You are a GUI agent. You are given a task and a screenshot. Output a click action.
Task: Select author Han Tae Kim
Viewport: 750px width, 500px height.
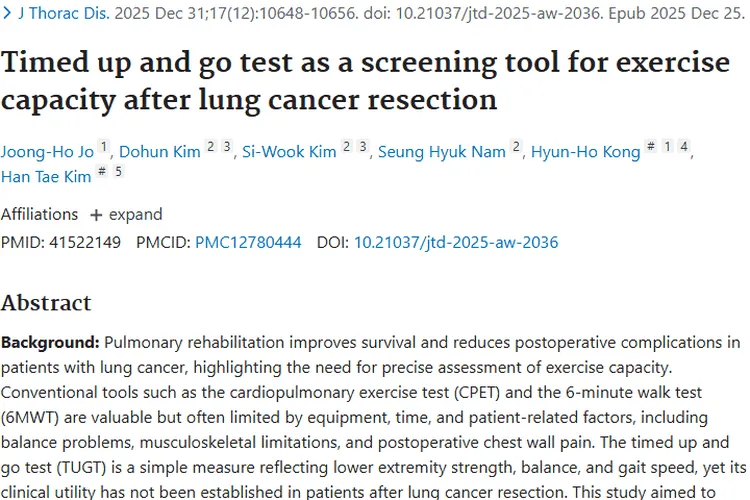(44, 178)
